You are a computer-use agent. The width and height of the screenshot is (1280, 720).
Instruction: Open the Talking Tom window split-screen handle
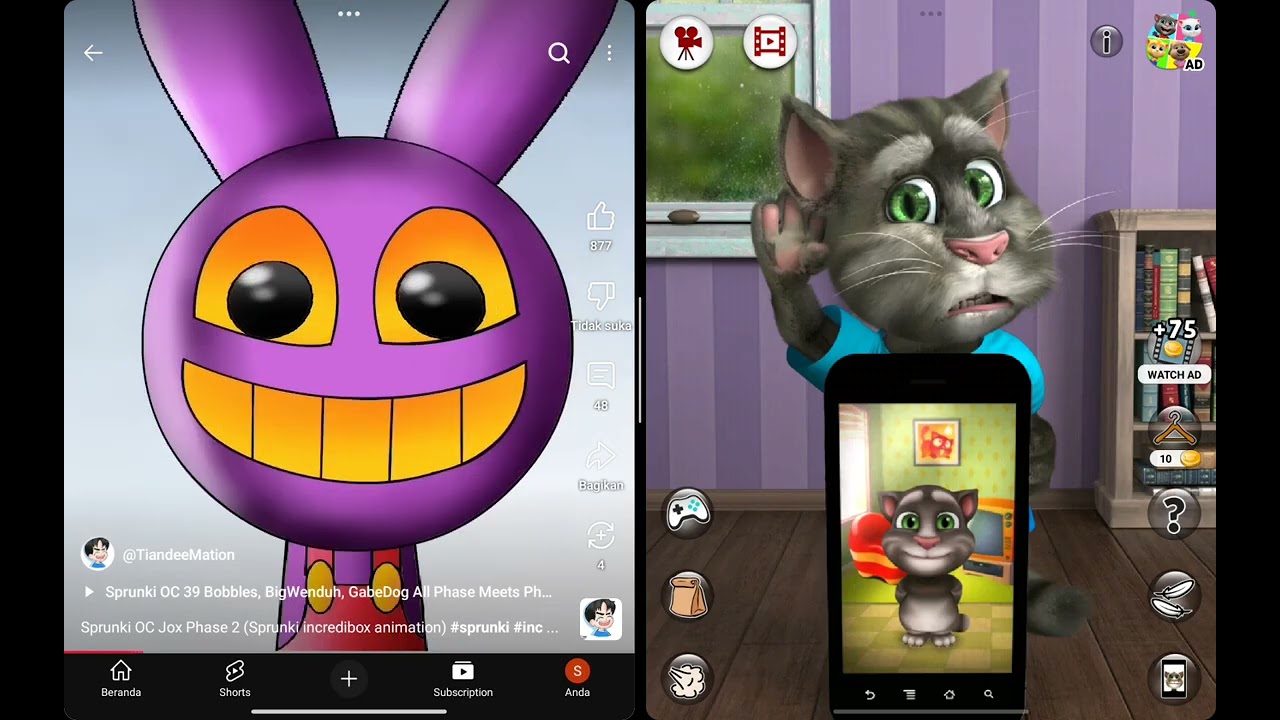(930, 14)
